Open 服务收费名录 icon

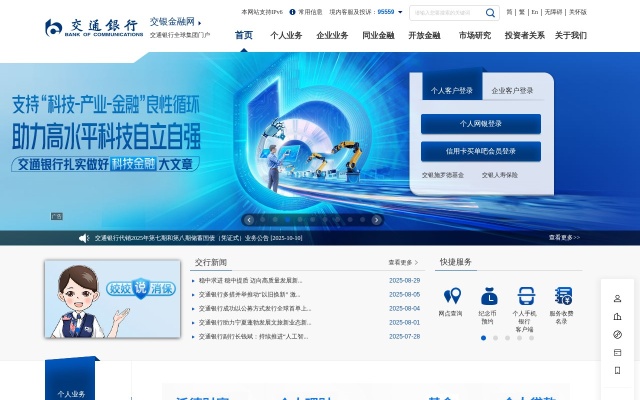[x=563, y=296]
